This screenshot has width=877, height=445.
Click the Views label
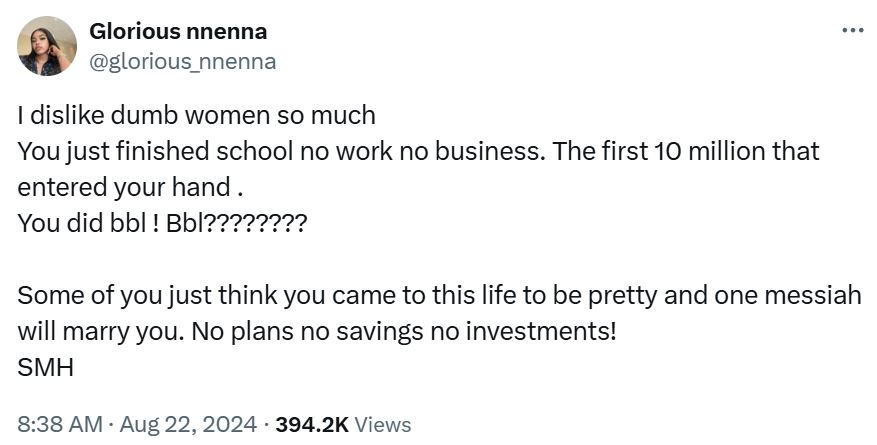pos(383,424)
